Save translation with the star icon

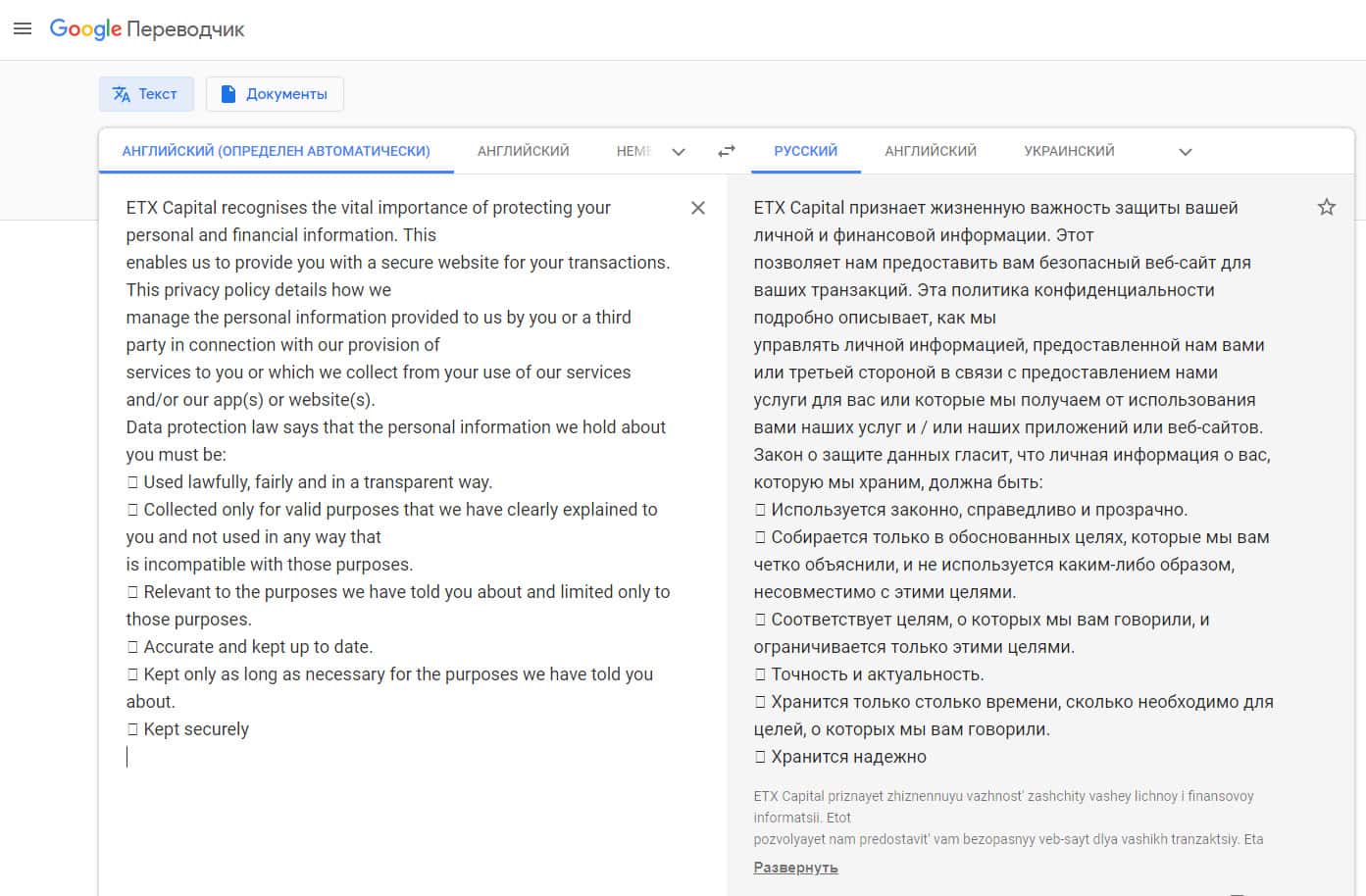1327,207
